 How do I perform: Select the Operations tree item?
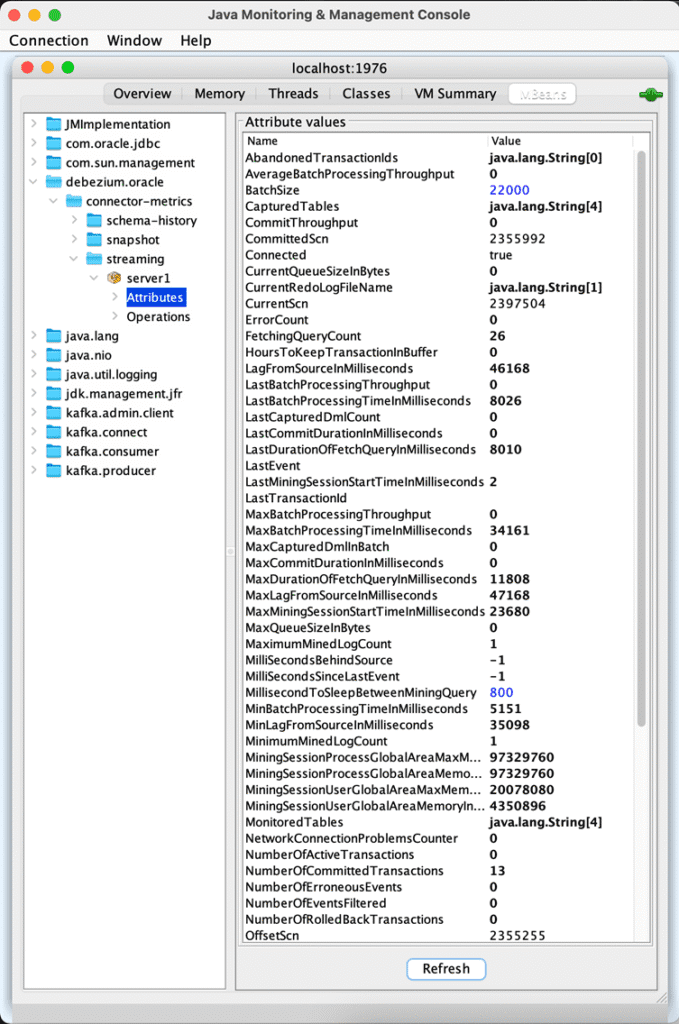click(x=159, y=317)
